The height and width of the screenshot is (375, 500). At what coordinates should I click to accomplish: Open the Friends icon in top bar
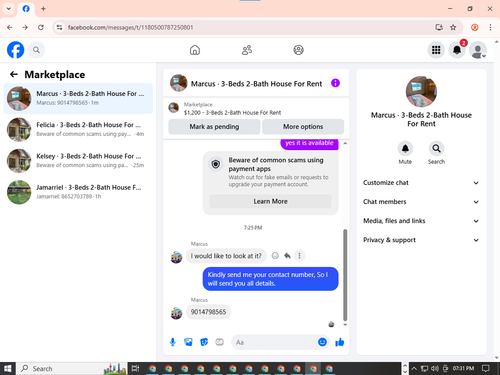coord(247,50)
